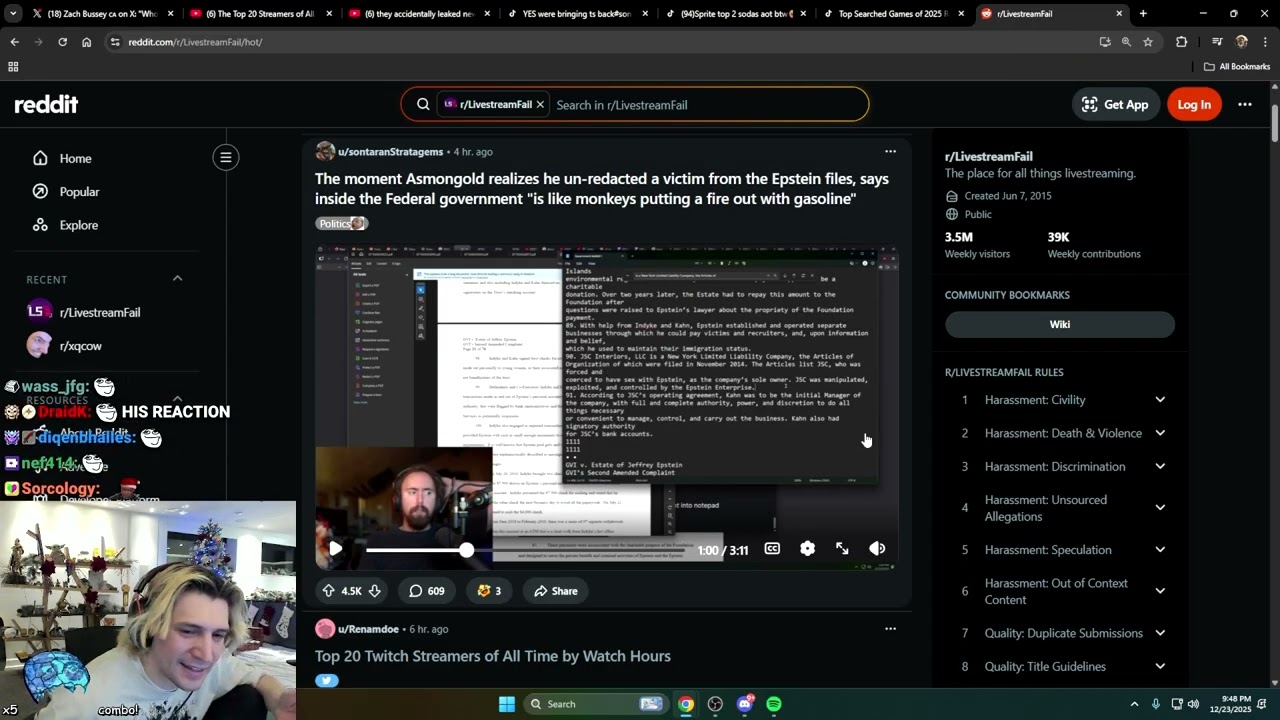
Task: Open Windows Start menu
Action: click(507, 704)
